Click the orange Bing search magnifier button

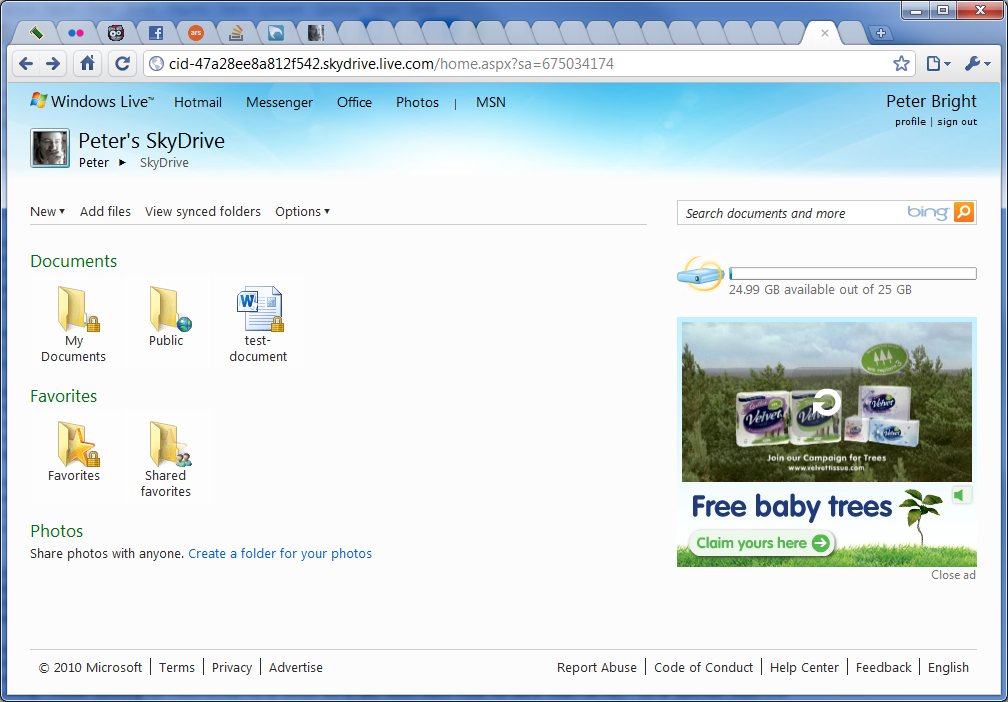(964, 212)
